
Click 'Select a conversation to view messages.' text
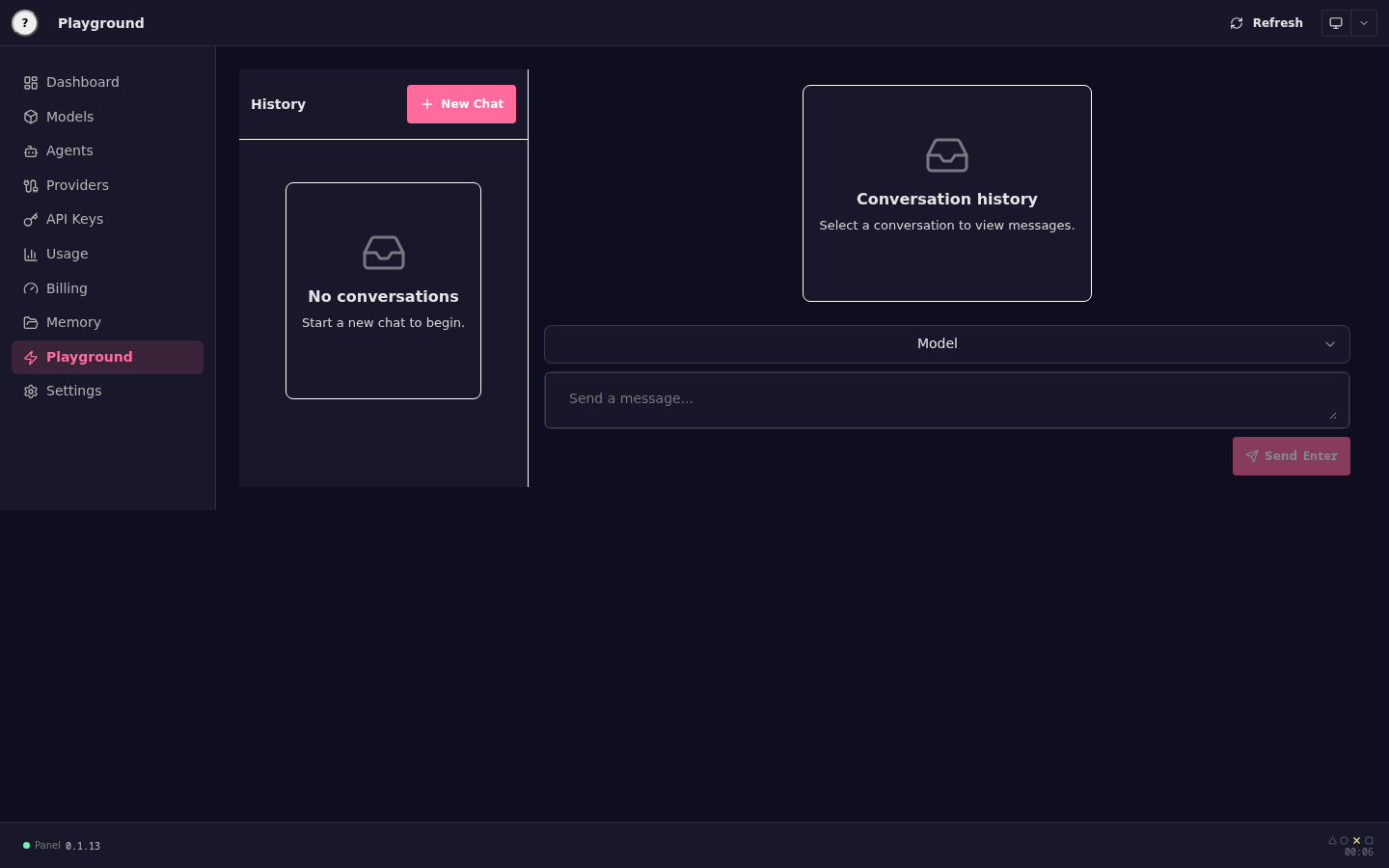[947, 226]
